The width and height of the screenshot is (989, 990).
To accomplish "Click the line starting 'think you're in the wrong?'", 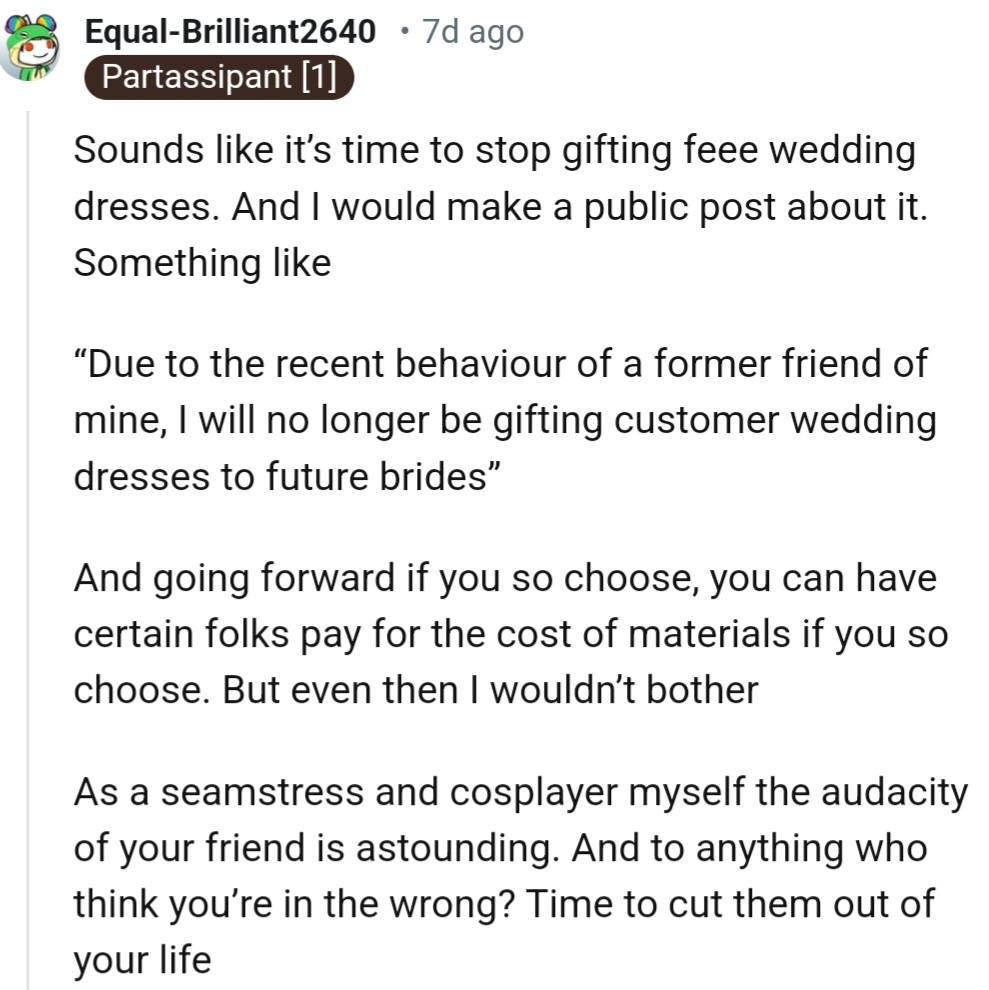I will click(504, 903).
